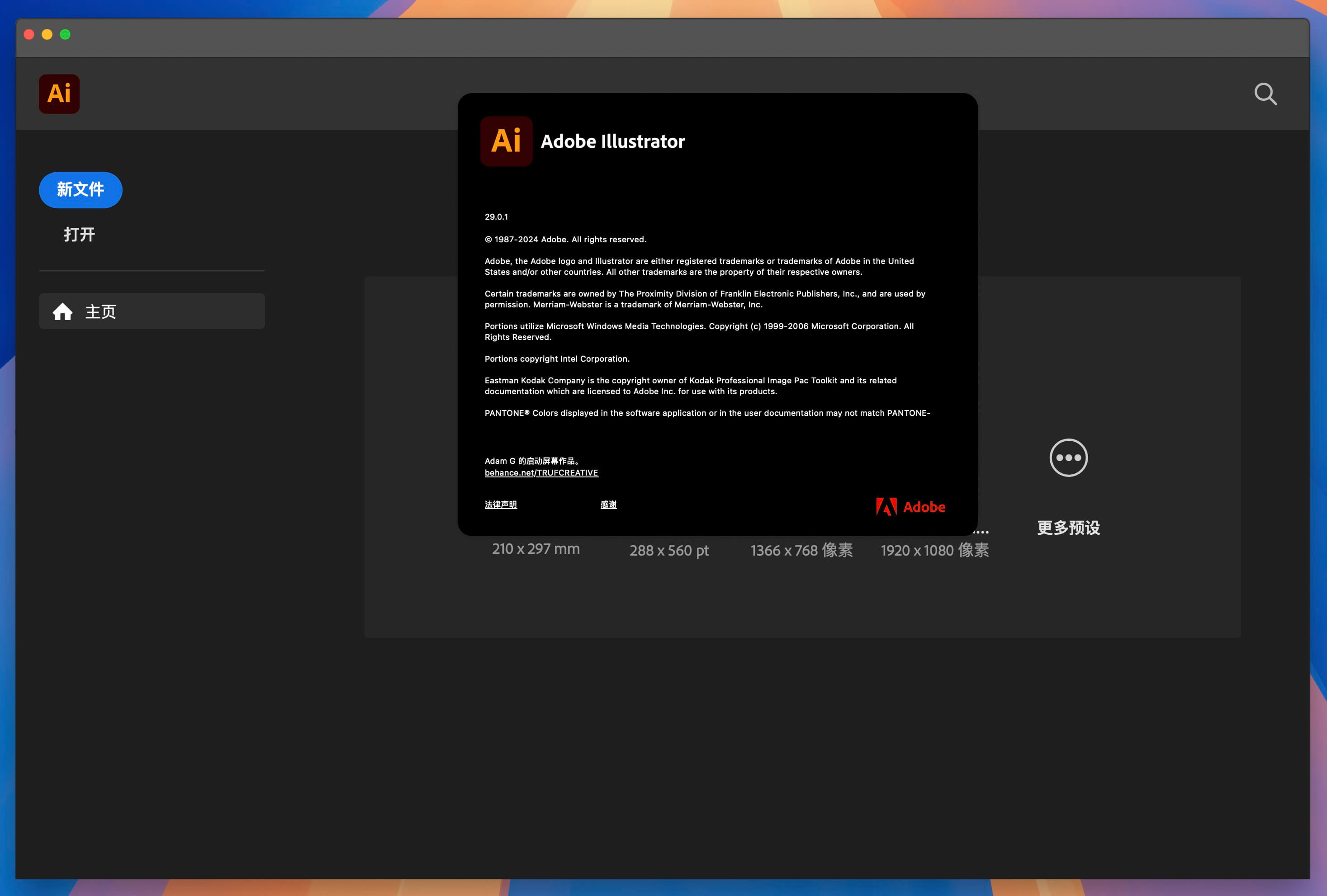Click the home icon beside 主页
Screen dimensions: 1327x896
63,311
